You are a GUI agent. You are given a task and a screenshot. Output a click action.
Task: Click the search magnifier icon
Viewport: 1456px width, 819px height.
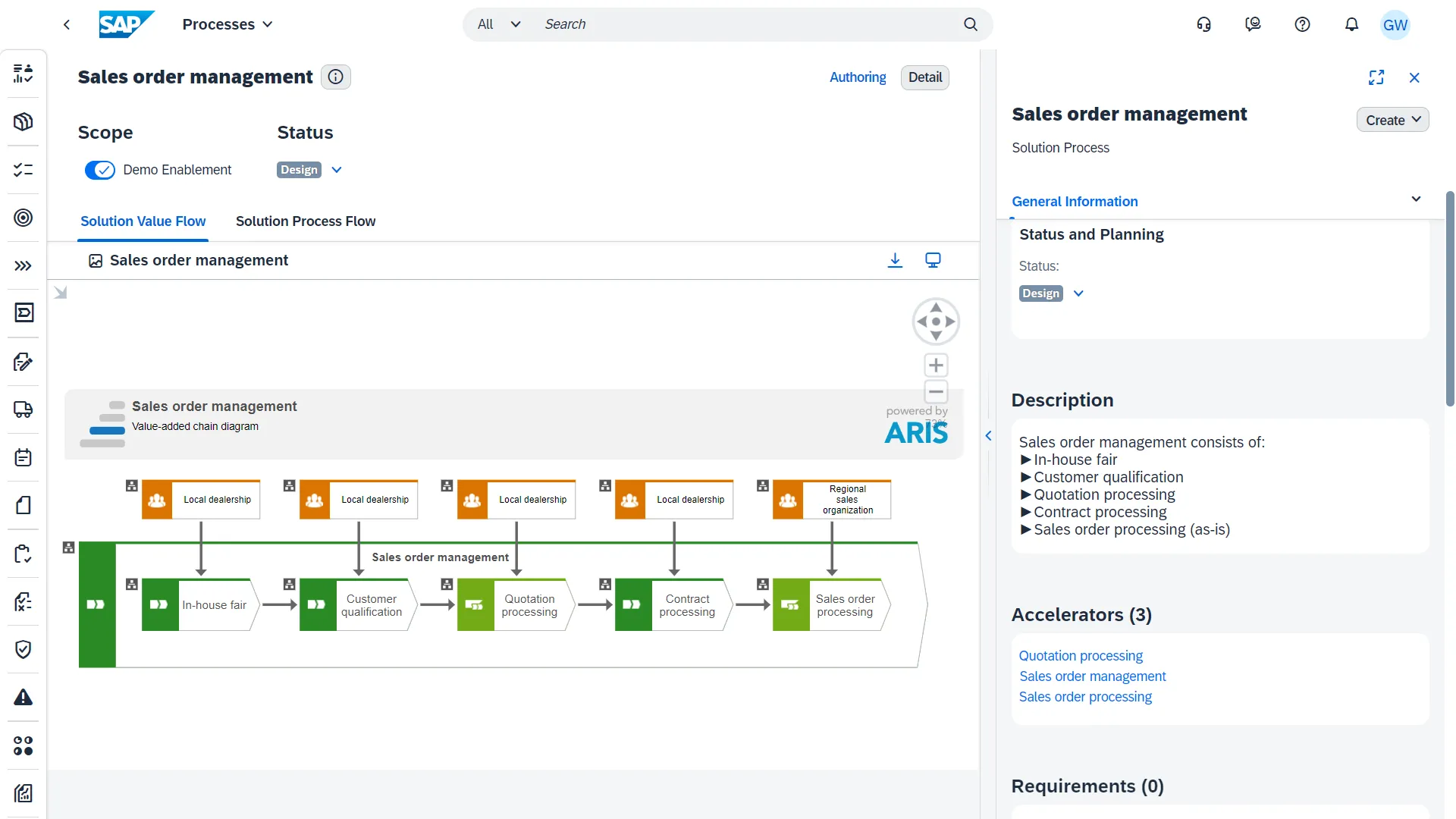click(971, 24)
